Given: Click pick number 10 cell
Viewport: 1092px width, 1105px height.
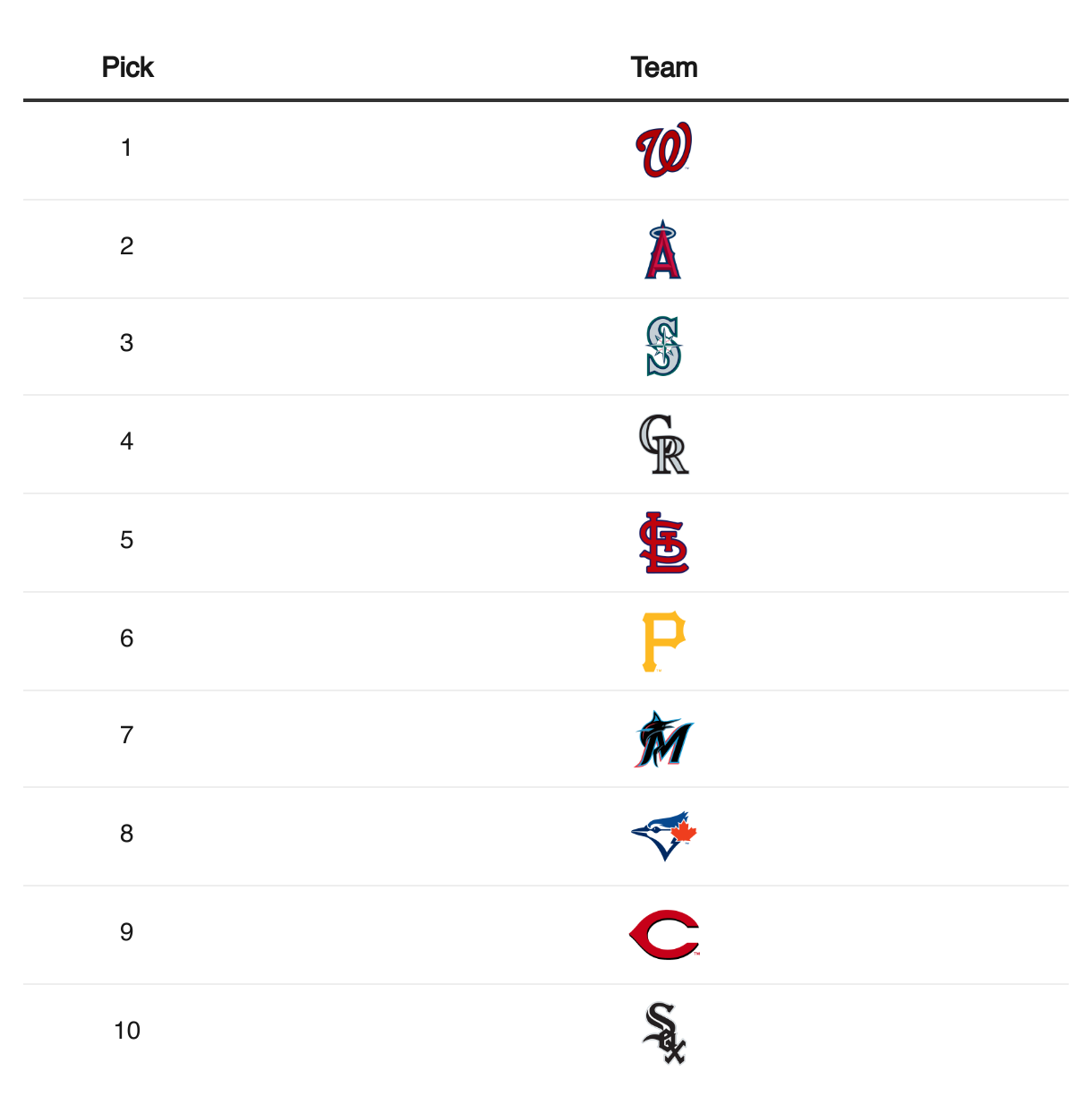Looking at the screenshot, I should click(x=127, y=1031).
